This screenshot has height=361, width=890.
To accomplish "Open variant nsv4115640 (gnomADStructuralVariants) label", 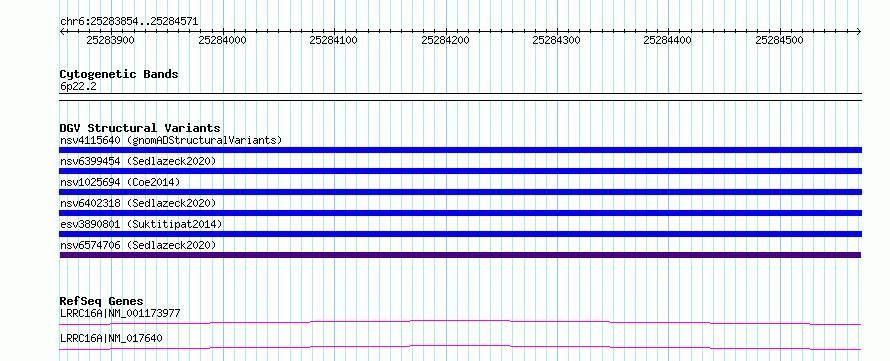I will click(x=171, y=140).
